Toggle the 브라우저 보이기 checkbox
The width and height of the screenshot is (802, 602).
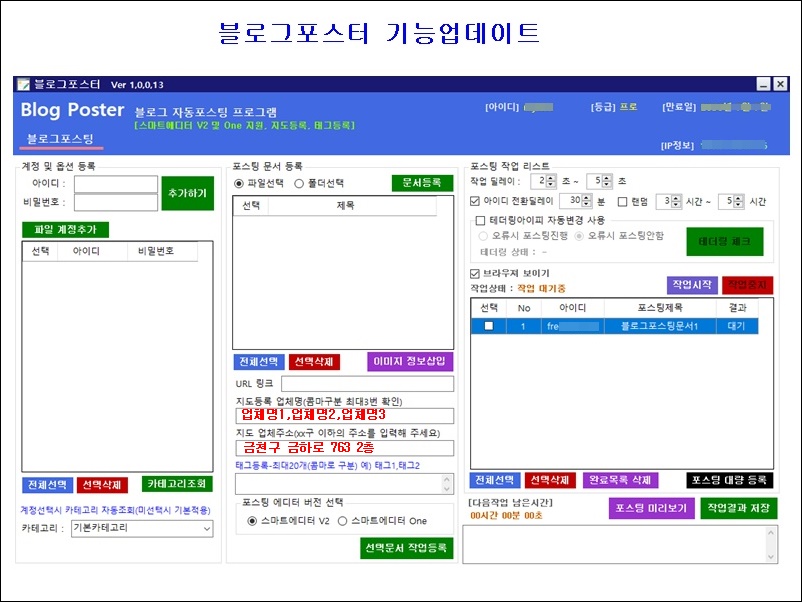point(475,274)
